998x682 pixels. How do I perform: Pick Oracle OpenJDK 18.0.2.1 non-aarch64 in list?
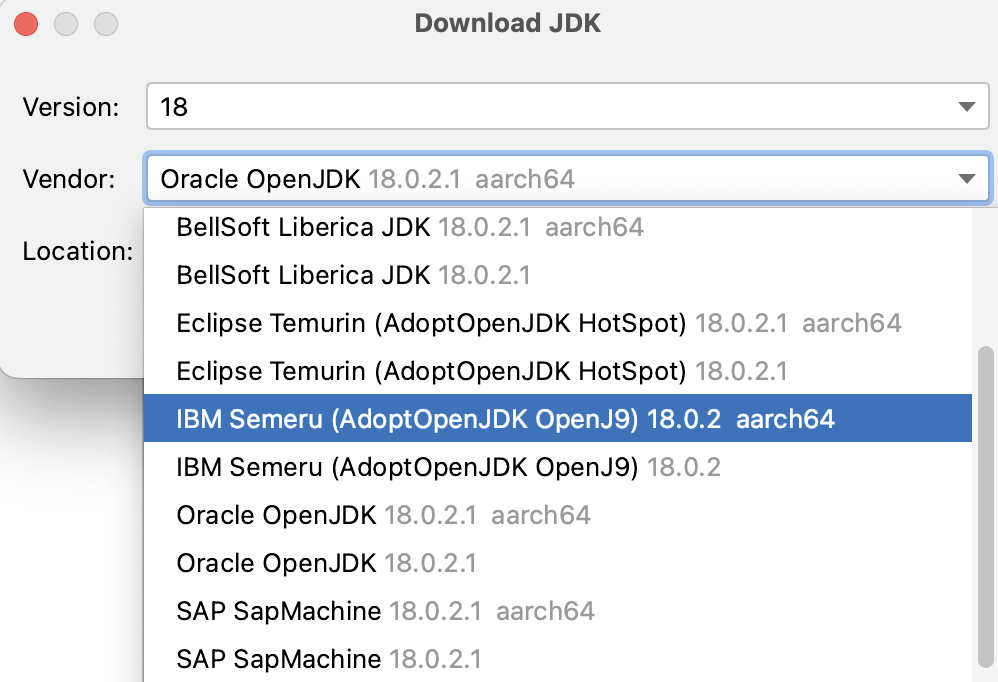click(x=326, y=563)
